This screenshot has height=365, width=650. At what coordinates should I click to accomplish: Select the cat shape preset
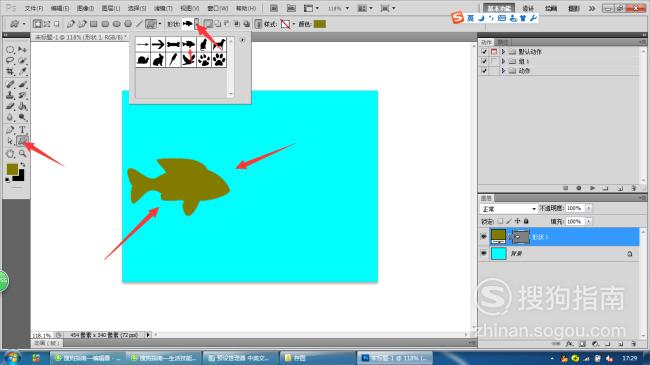click(204, 44)
